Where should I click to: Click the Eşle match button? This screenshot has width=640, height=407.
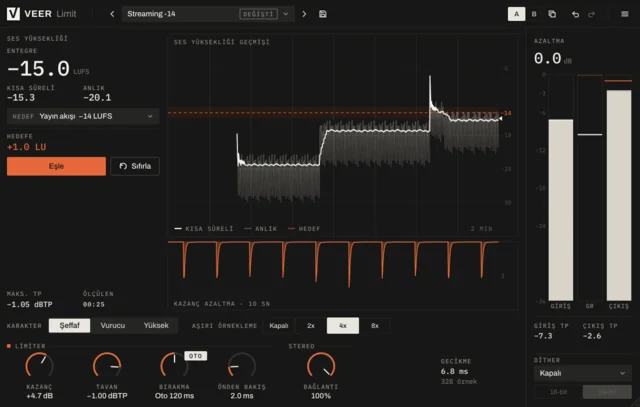56,166
